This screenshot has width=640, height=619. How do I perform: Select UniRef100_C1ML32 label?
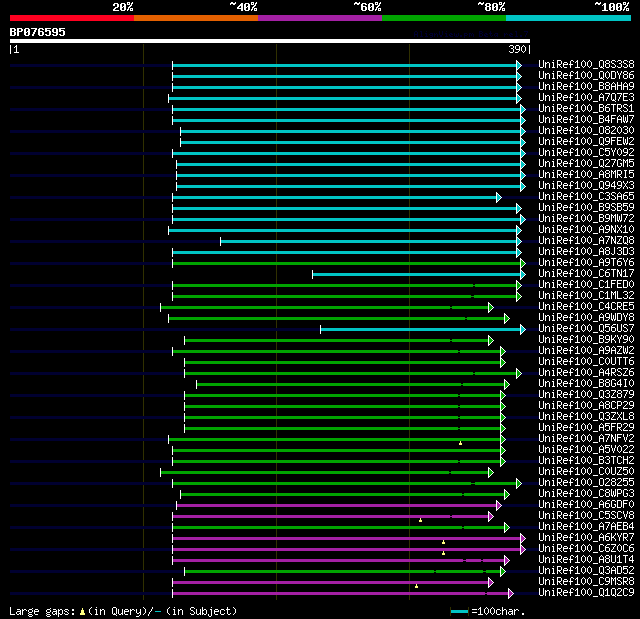point(586,296)
